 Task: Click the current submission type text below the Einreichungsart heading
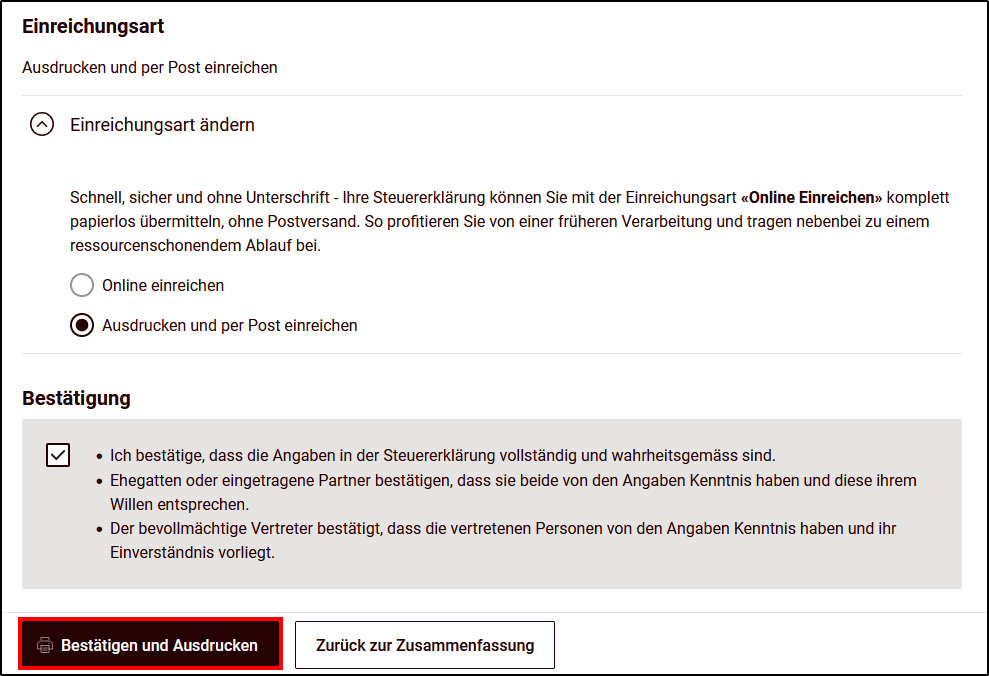click(x=150, y=68)
